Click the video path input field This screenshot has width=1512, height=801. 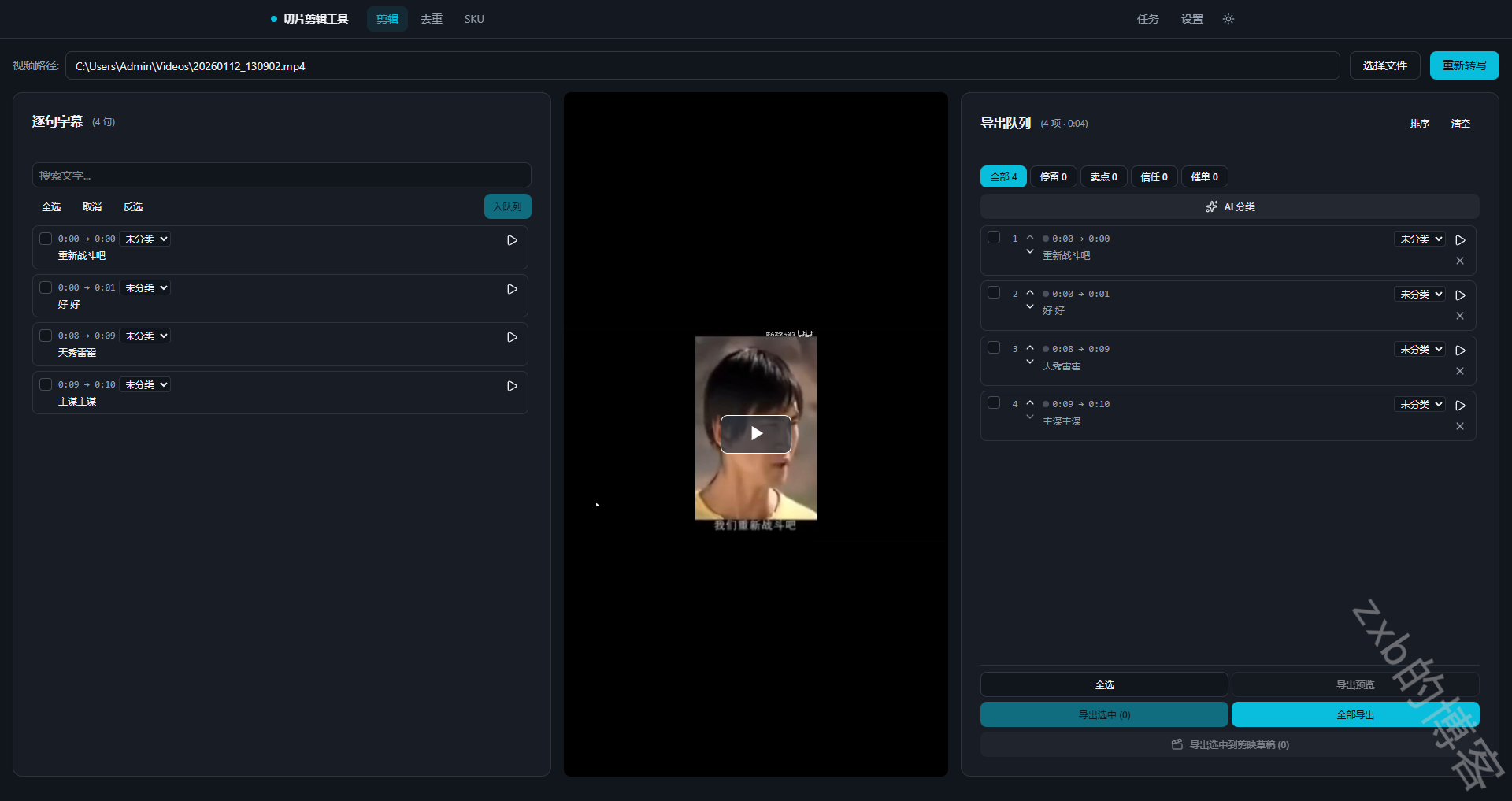click(702, 65)
